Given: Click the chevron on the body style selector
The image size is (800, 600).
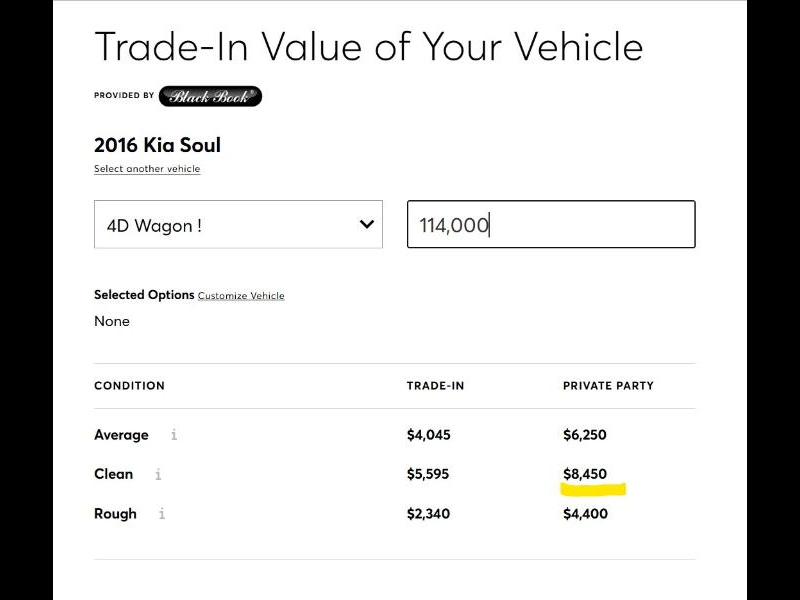Looking at the screenshot, I should [x=366, y=225].
